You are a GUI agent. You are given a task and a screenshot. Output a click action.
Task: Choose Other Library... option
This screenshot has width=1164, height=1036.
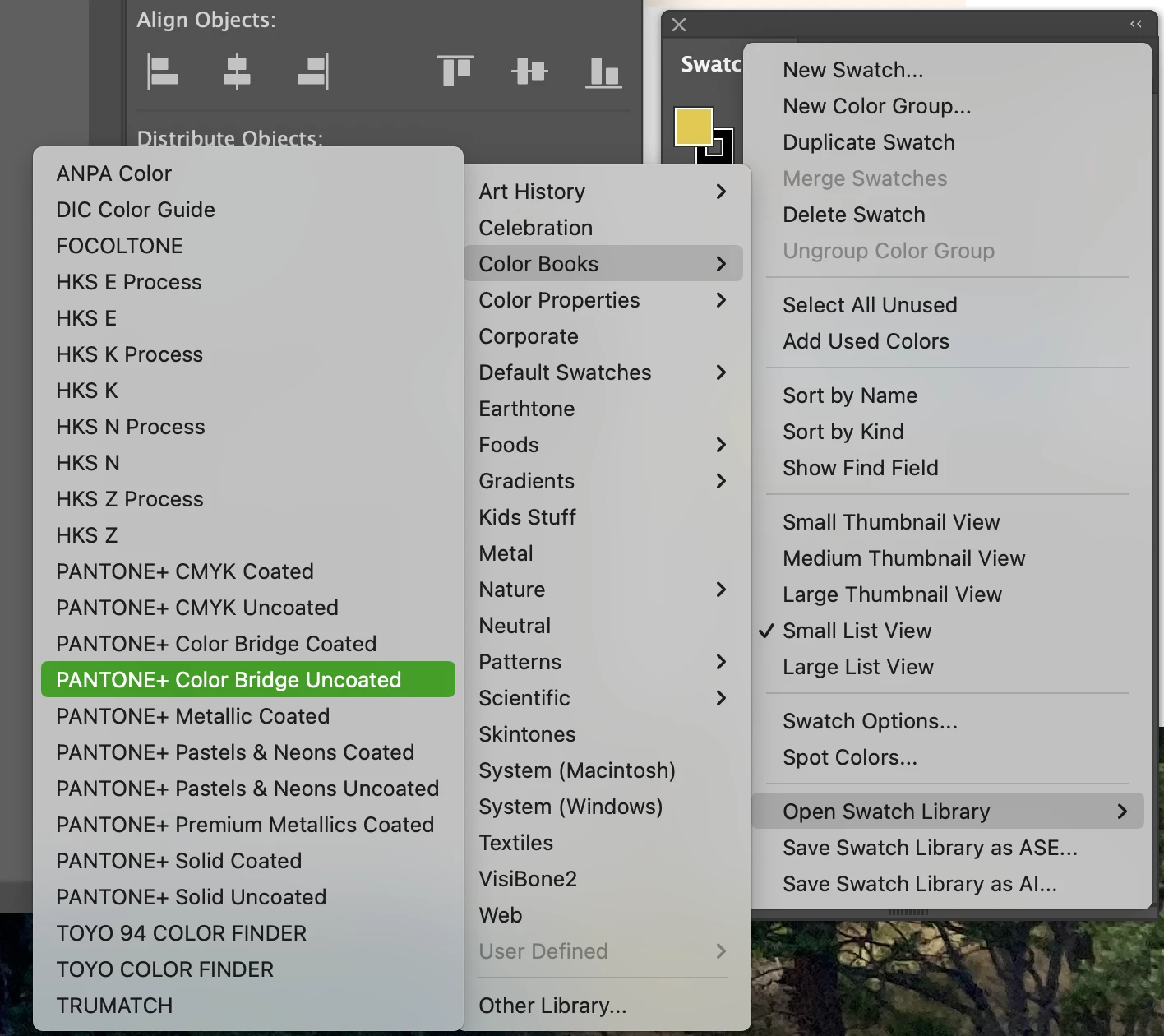tap(603, 1006)
